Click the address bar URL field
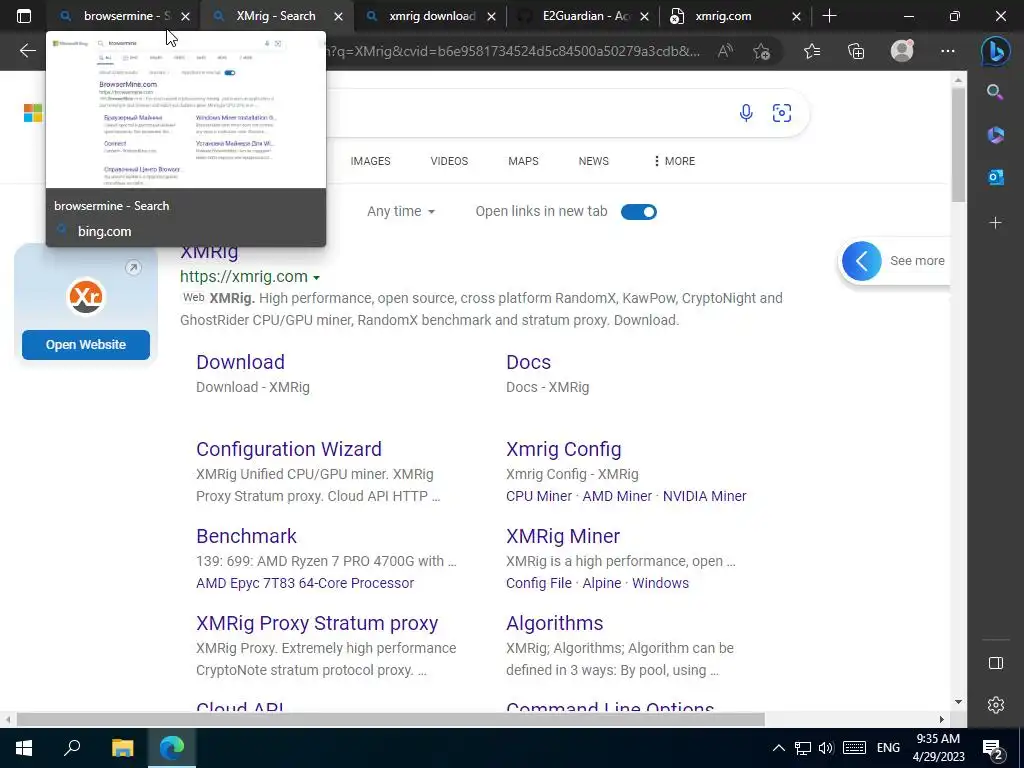The width and height of the screenshot is (1024, 768). click(x=513, y=51)
